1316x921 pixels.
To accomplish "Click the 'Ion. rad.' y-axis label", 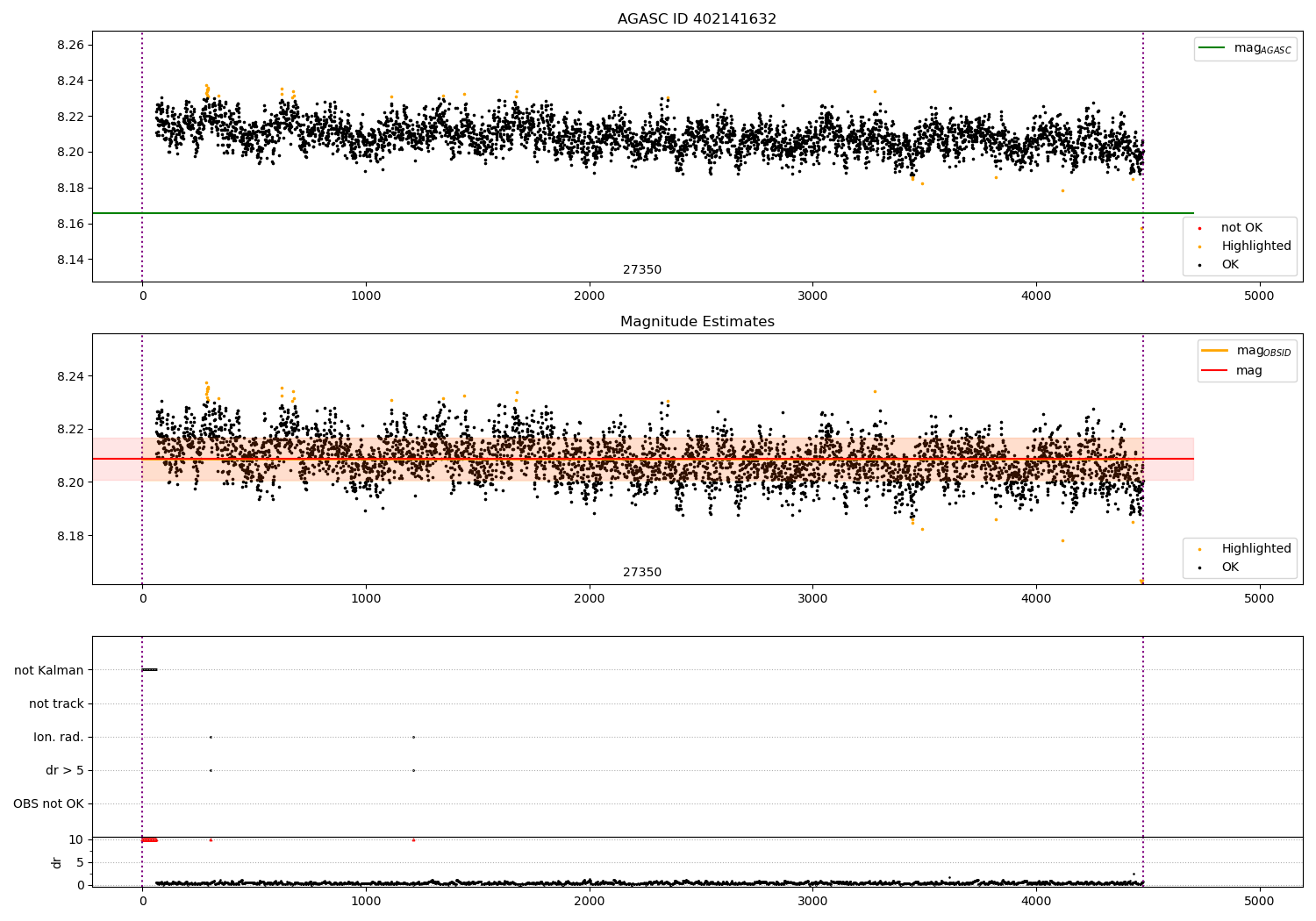I will 59,737.
